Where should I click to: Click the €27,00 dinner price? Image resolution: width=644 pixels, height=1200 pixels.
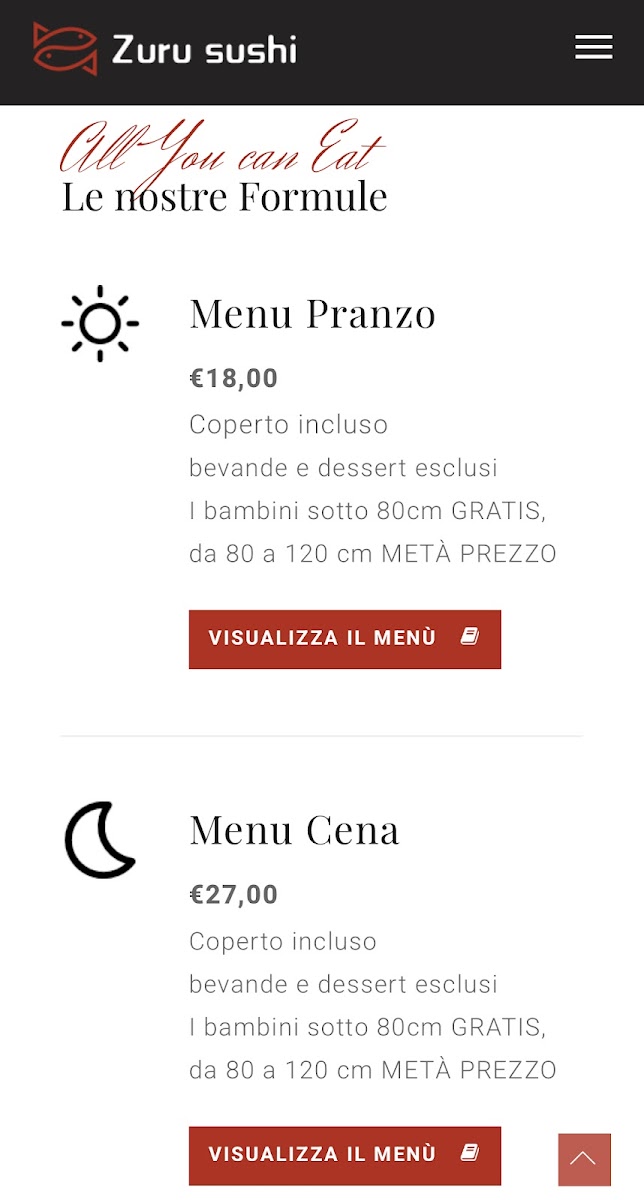(234, 894)
